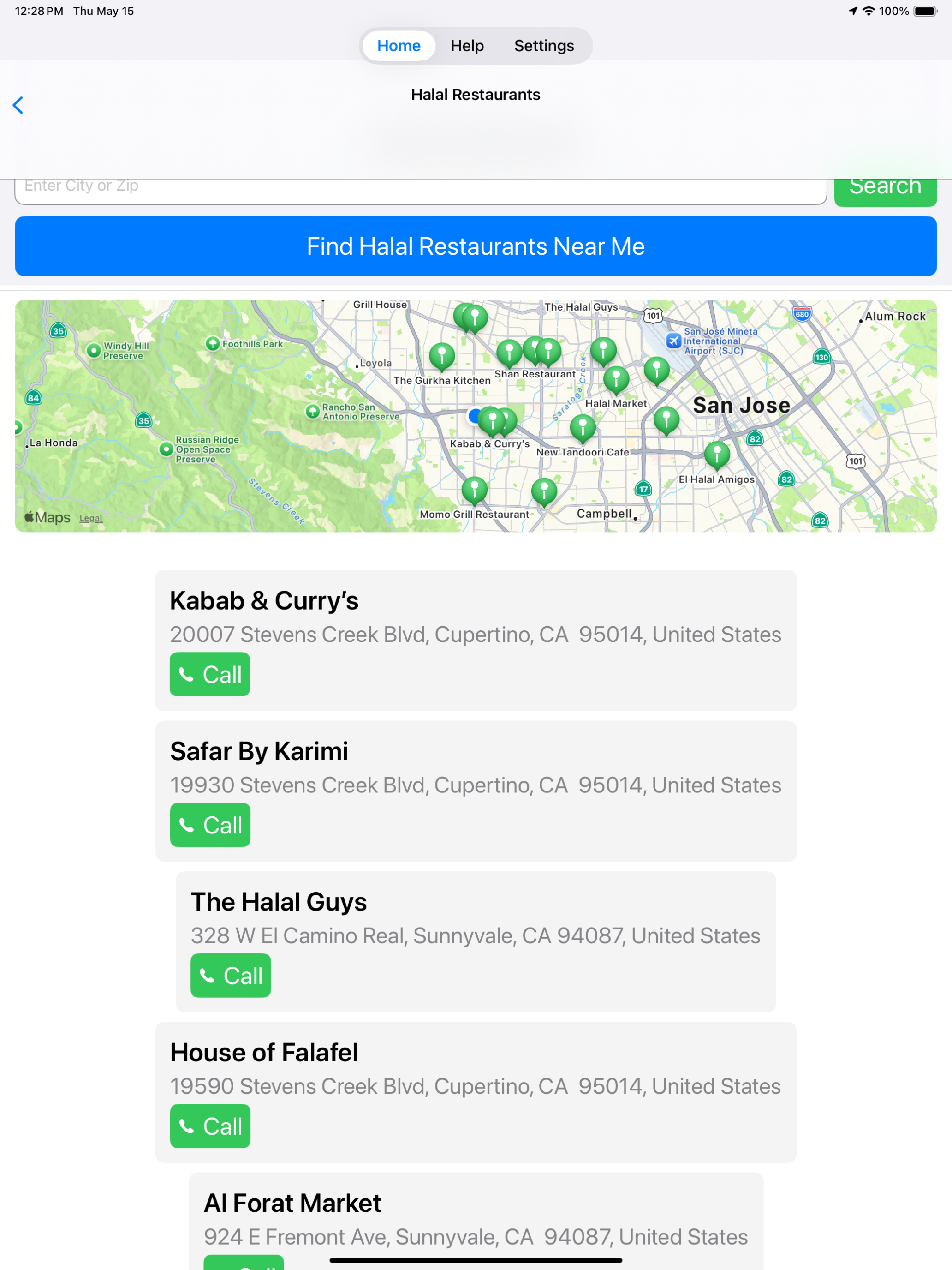Tap address 19930 Stevens Creek Blvd
952x1270 pixels.
[476, 785]
